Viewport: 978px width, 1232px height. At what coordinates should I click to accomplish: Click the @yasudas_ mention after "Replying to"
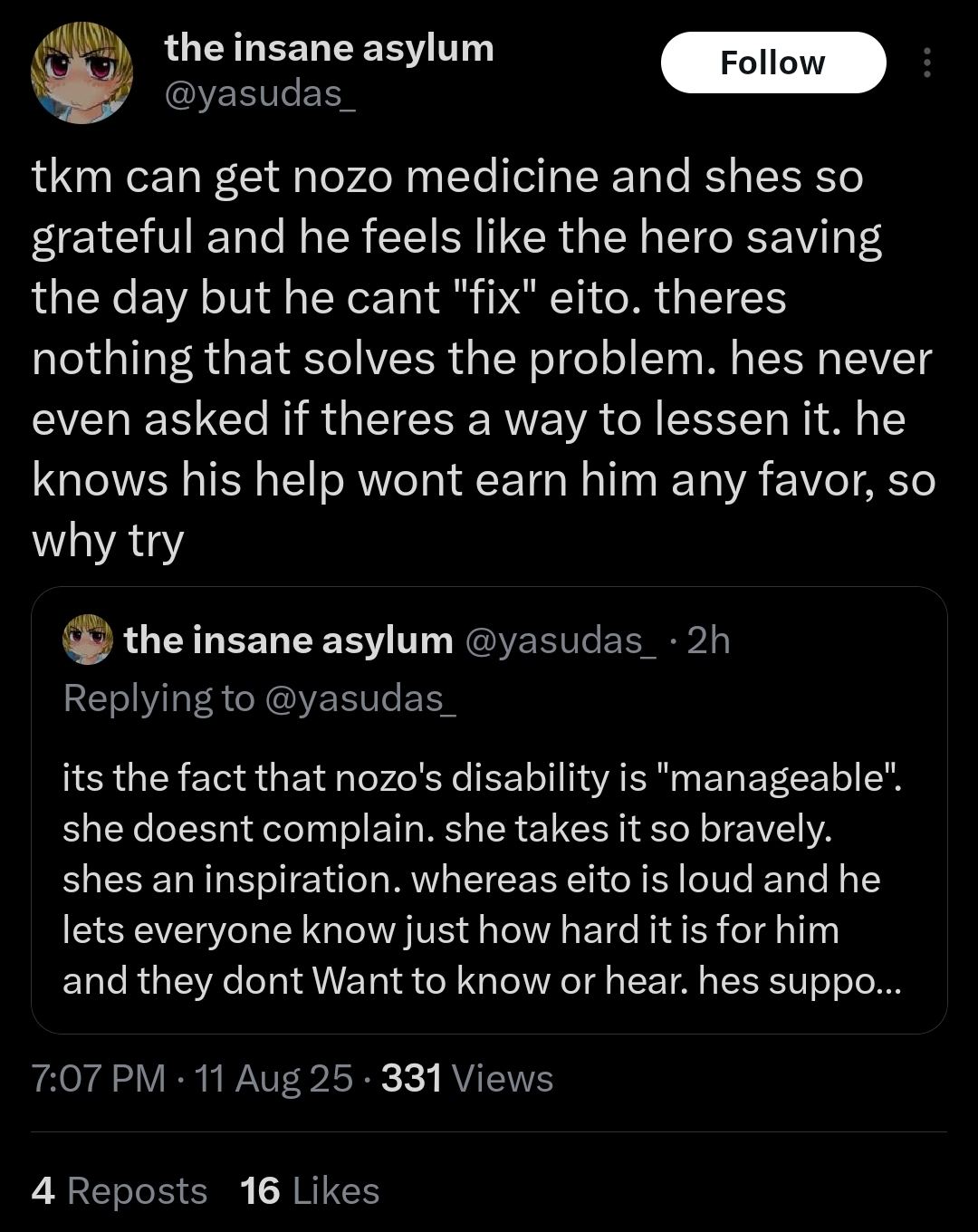360,698
